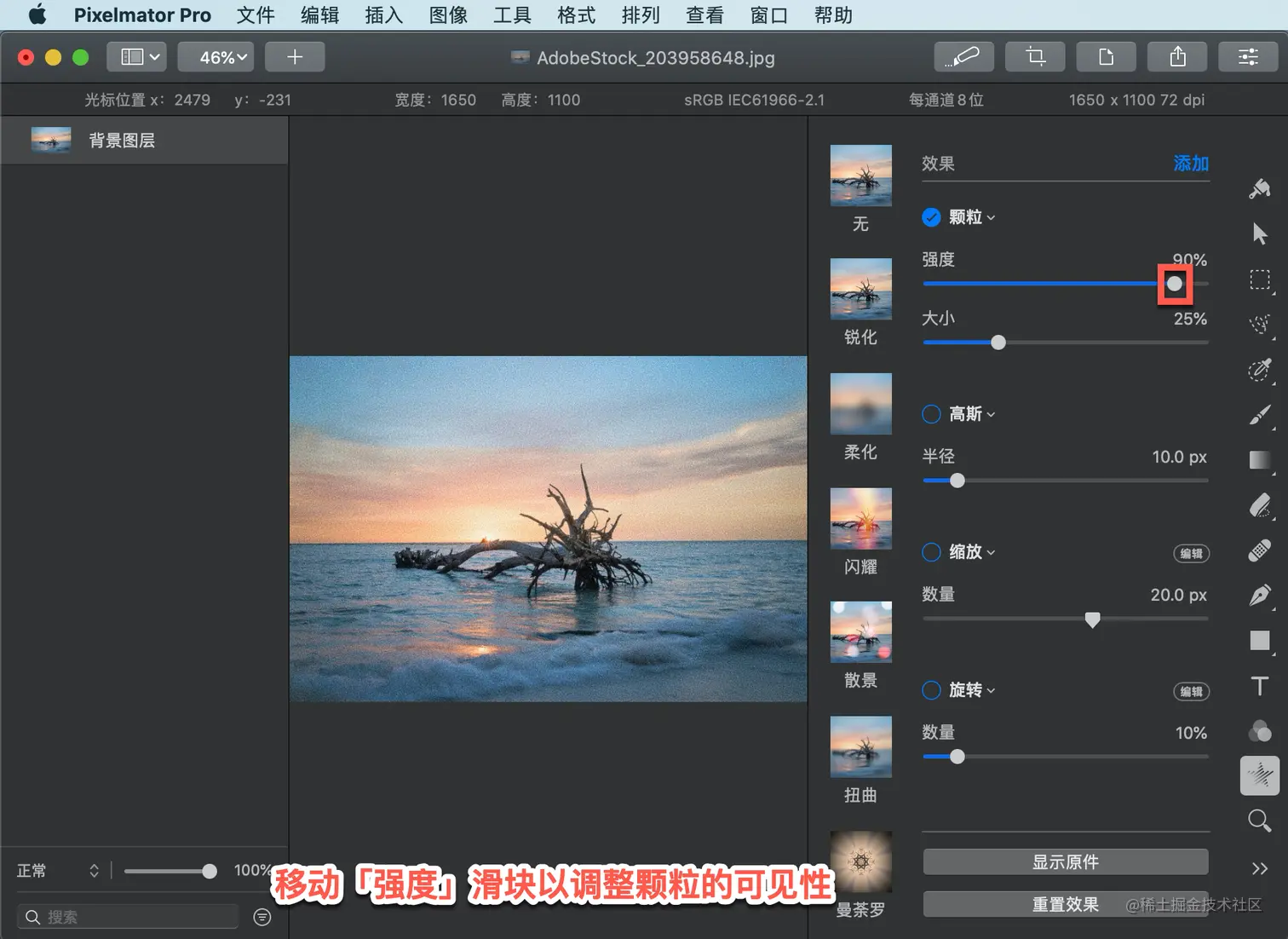The image size is (1288, 939).
Task: Open the 图像 menu
Action: point(448,15)
